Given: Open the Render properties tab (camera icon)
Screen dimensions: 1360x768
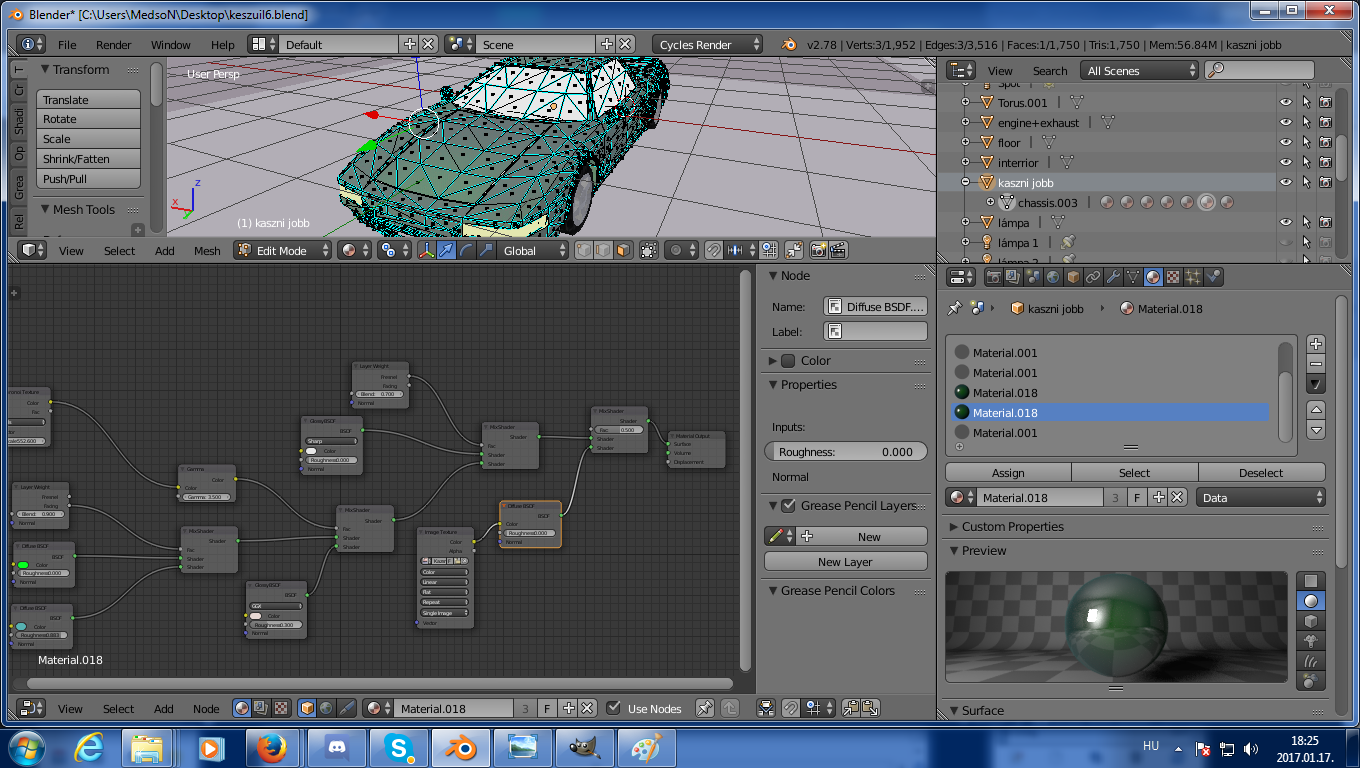Looking at the screenshot, I should [994, 277].
